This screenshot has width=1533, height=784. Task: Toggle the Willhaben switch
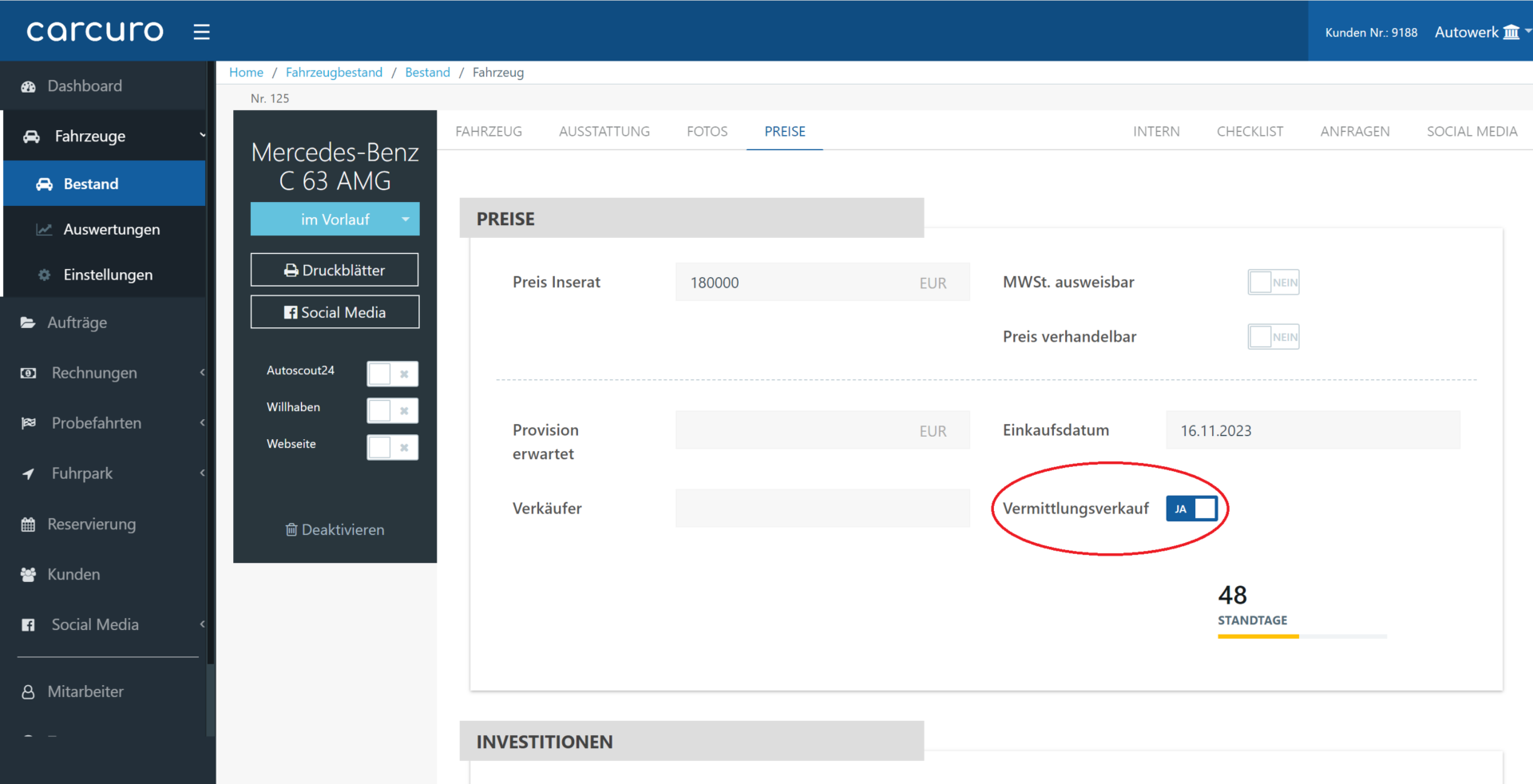click(392, 410)
